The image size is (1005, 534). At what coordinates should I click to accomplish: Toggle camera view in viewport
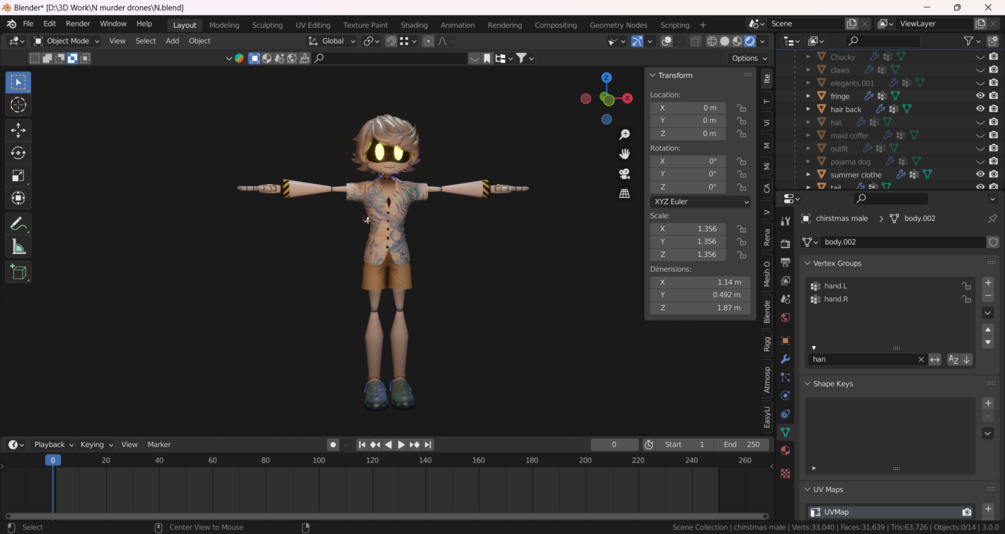(624, 174)
